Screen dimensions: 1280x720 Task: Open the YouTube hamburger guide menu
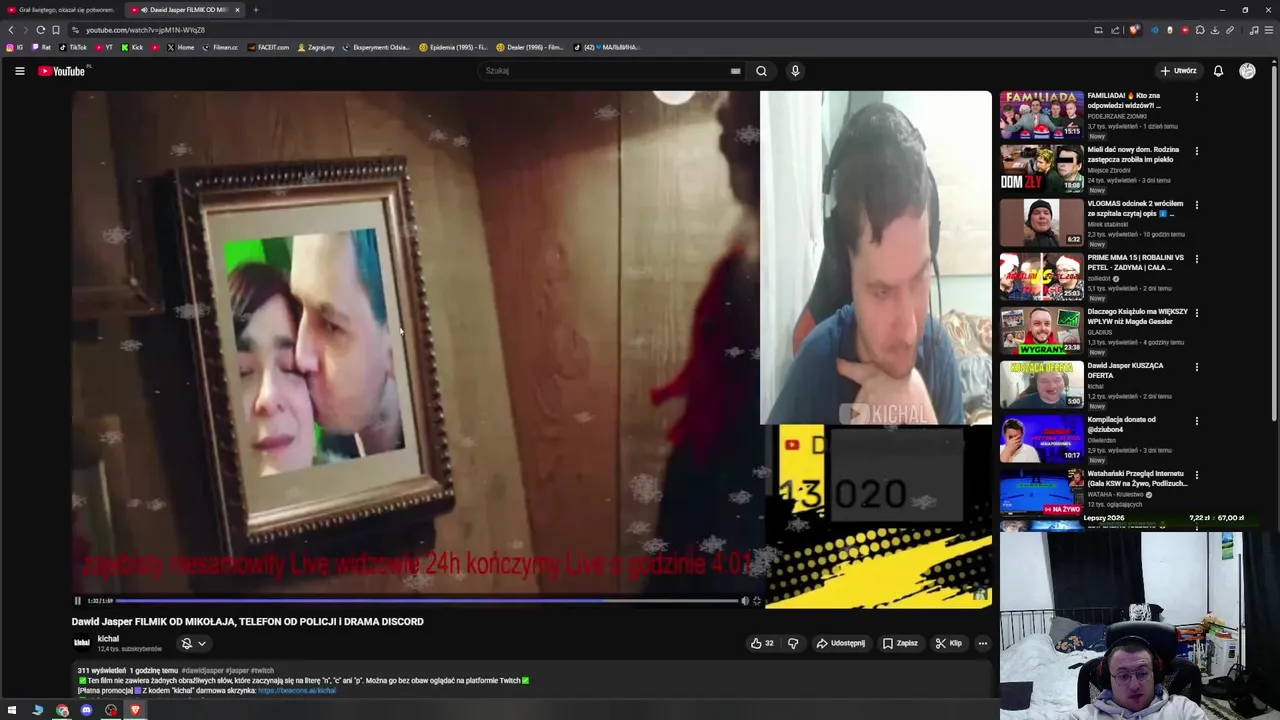tap(19, 71)
